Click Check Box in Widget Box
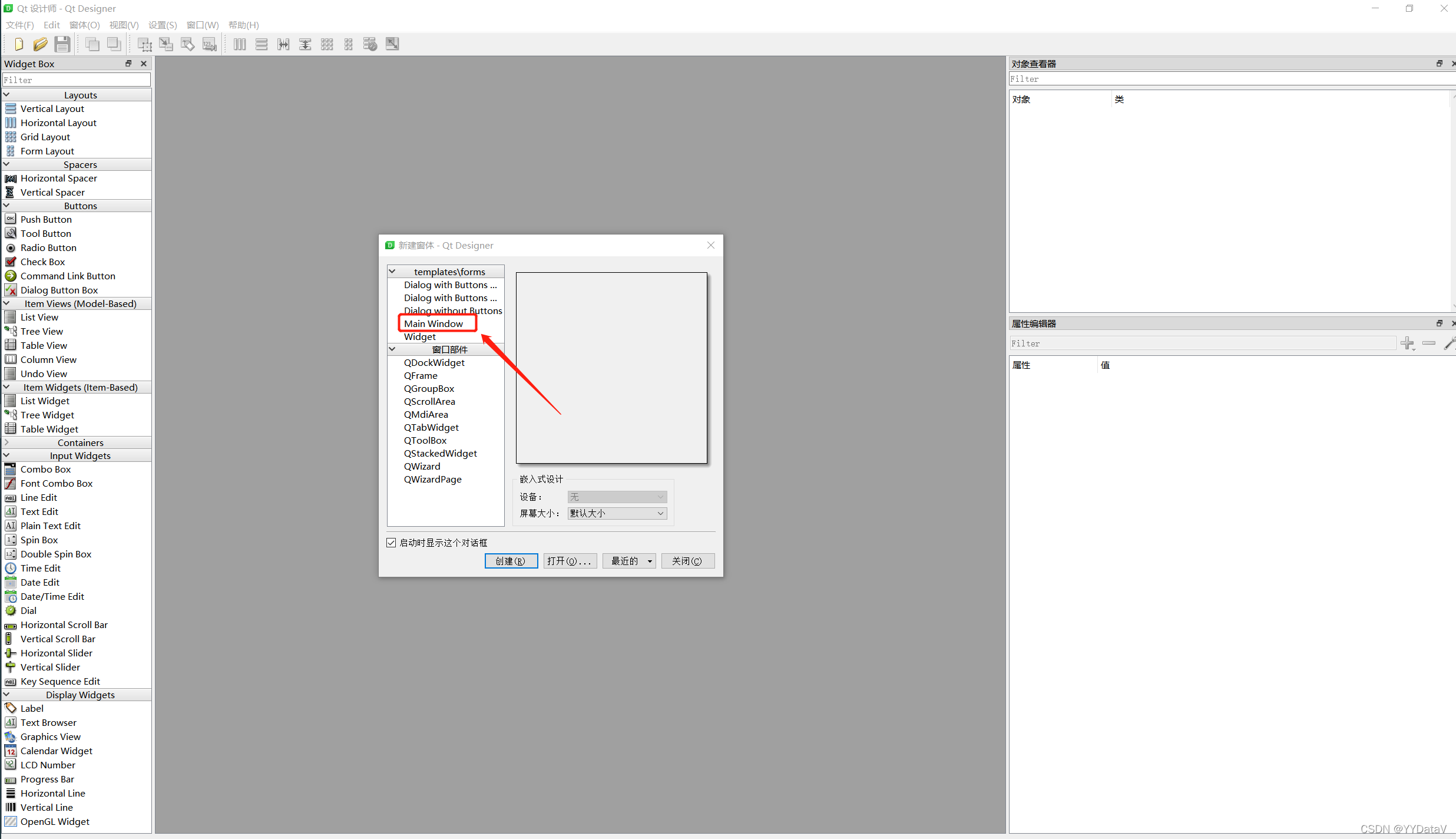The height and width of the screenshot is (839, 1456). tap(42, 262)
